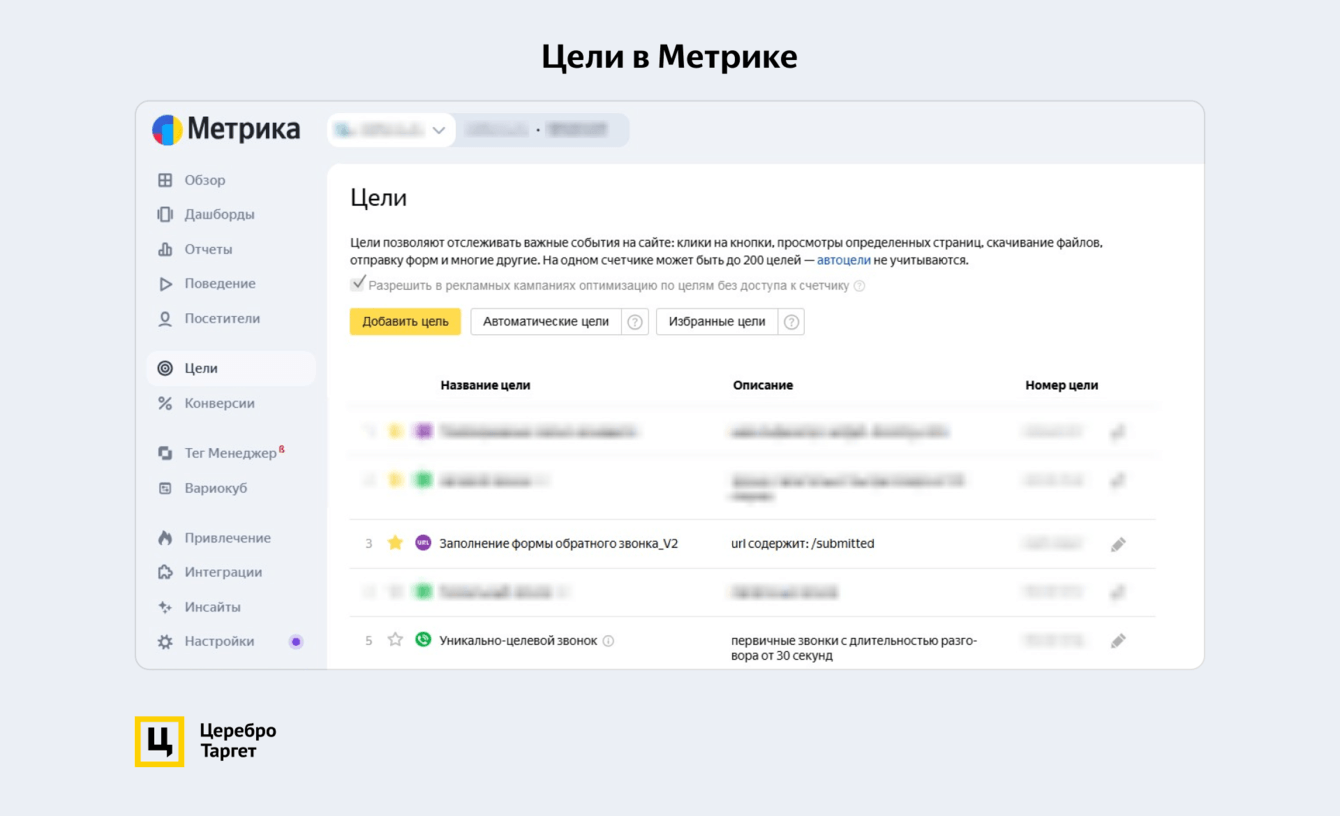Click the Настройки gear icon
This screenshot has height=816, width=1340.
pyautogui.click(x=165, y=642)
